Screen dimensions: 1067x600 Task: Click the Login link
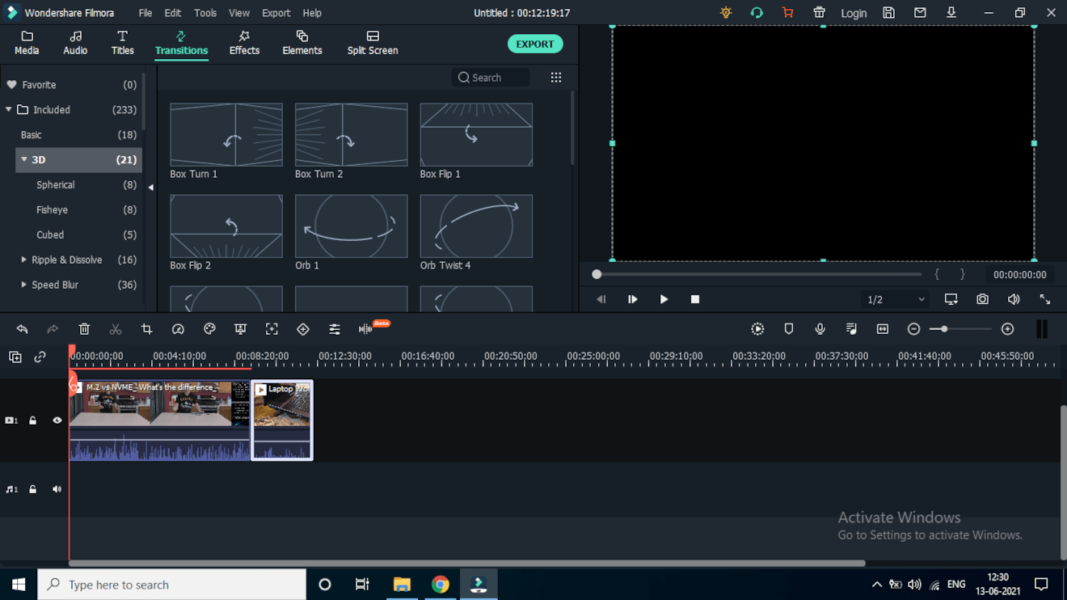point(853,12)
